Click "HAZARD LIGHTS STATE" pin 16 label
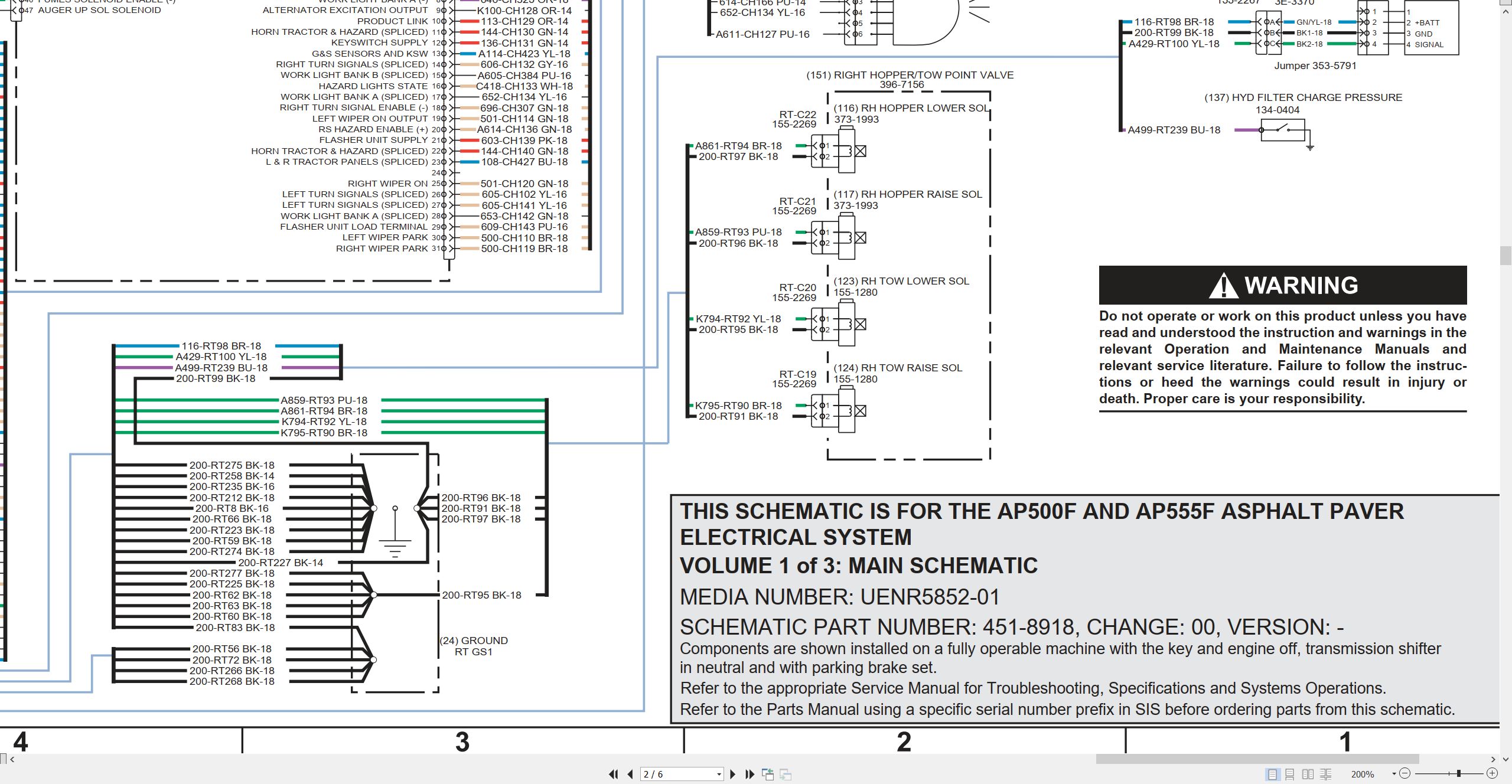1512x784 pixels. point(373,86)
